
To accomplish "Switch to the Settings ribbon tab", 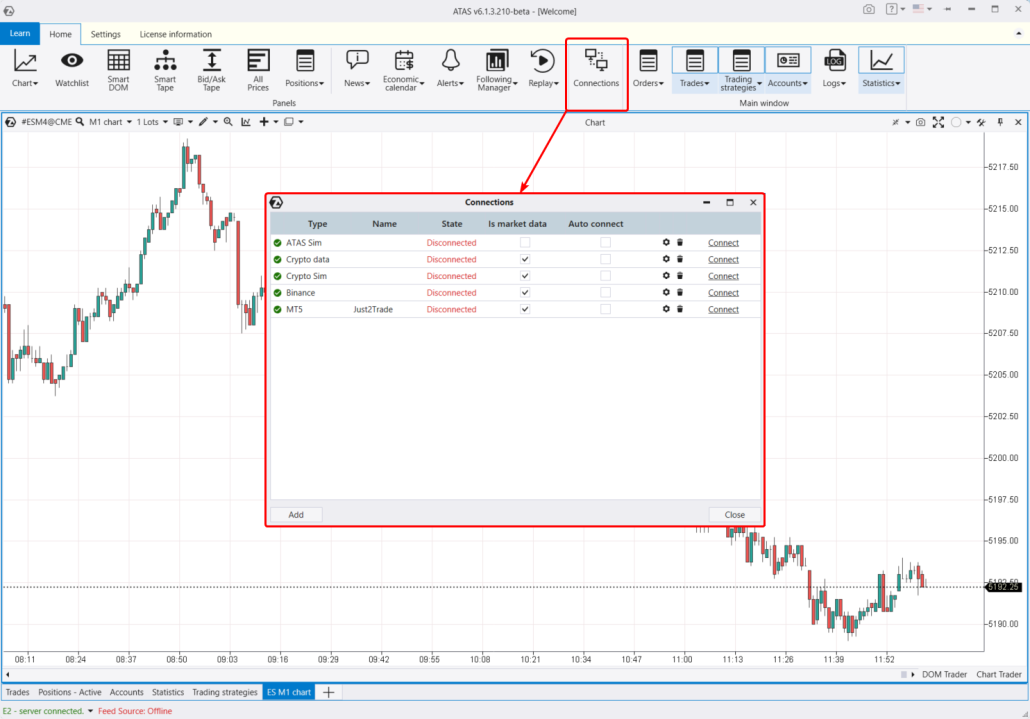I will pyautogui.click(x=105, y=34).
